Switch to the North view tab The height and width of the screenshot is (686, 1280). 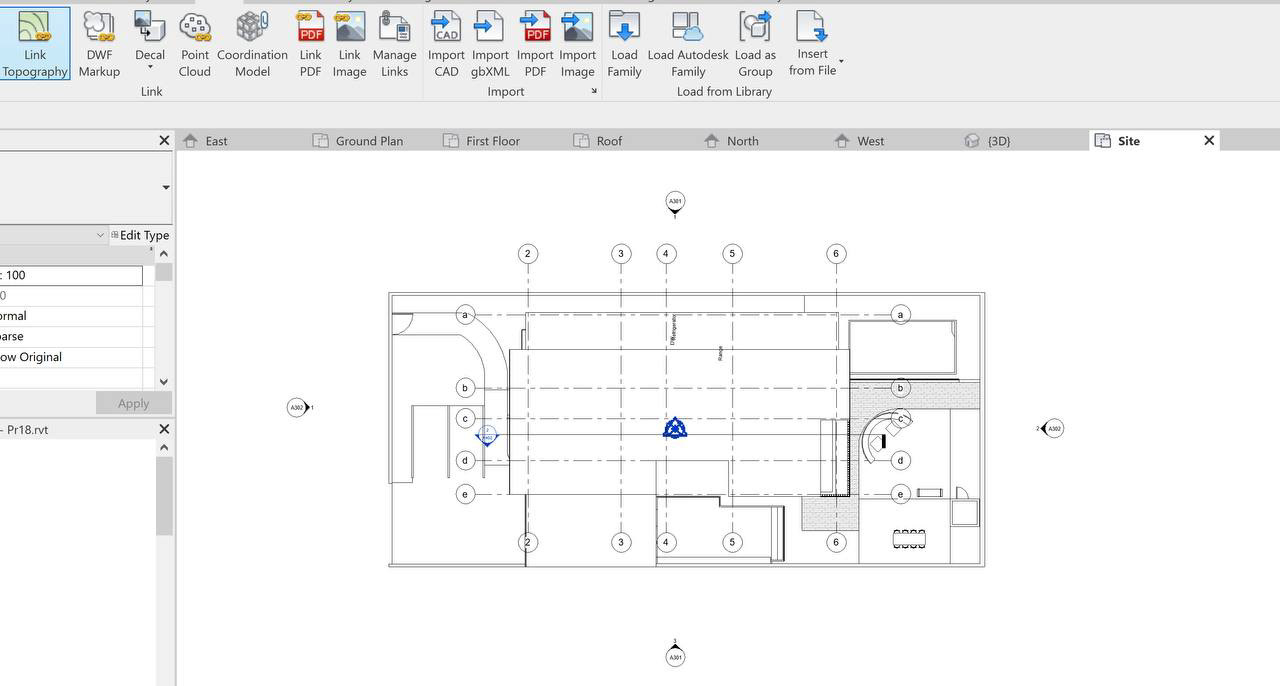pos(742,141)
